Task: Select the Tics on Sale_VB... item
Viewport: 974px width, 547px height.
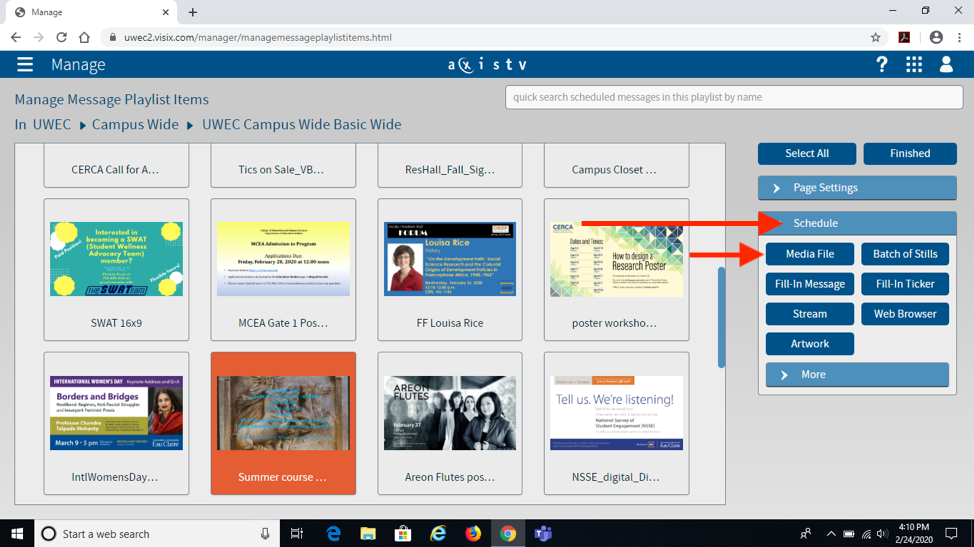Action: 283,166
